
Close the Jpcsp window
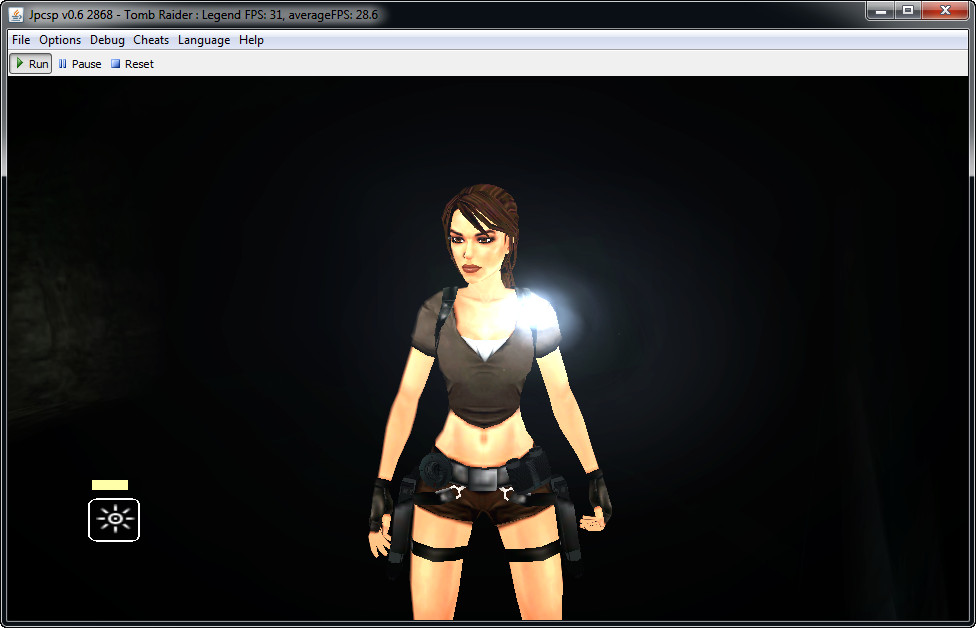[945, 11]
